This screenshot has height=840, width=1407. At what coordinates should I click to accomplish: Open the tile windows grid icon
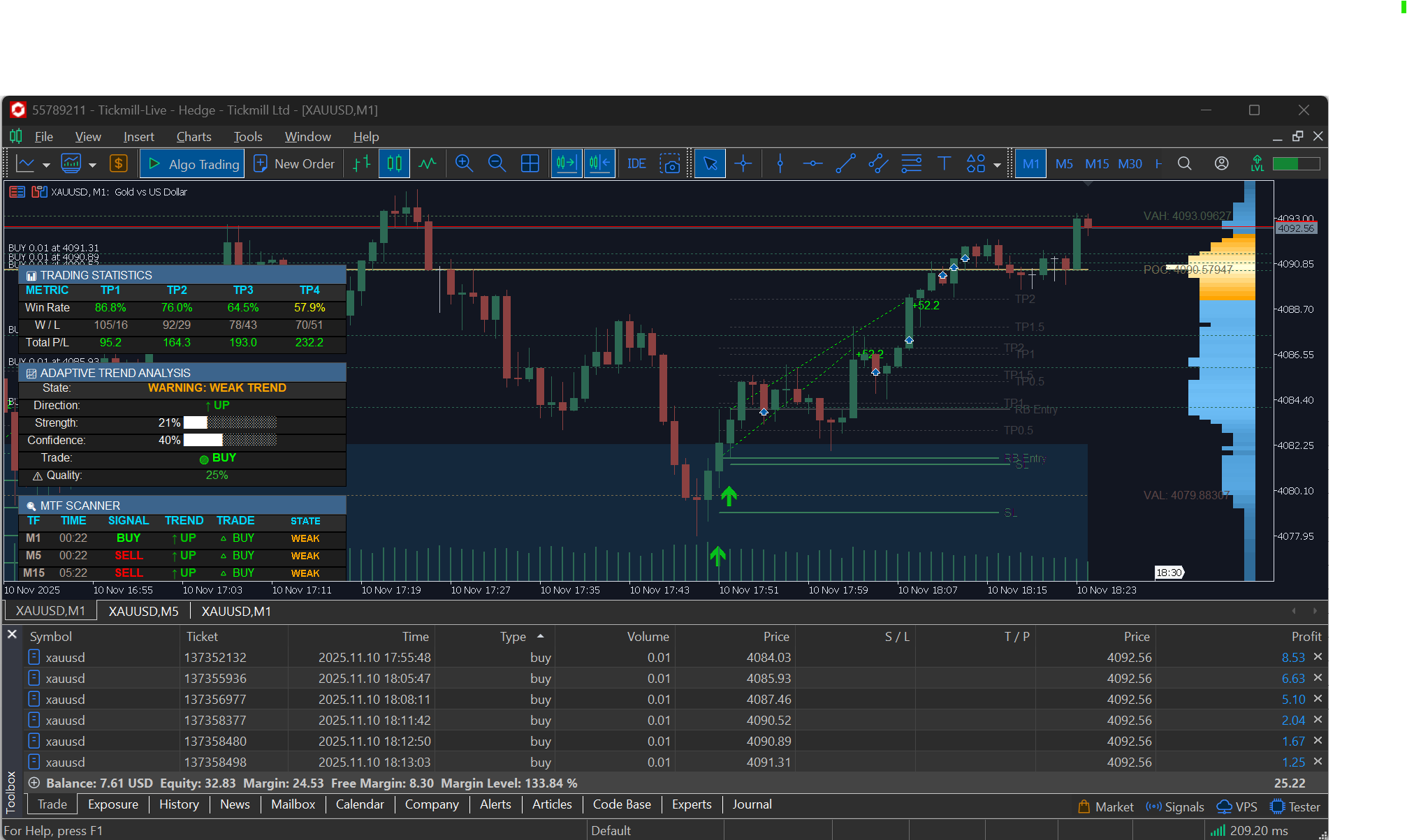pyautogui.click(x=530, y=163)
